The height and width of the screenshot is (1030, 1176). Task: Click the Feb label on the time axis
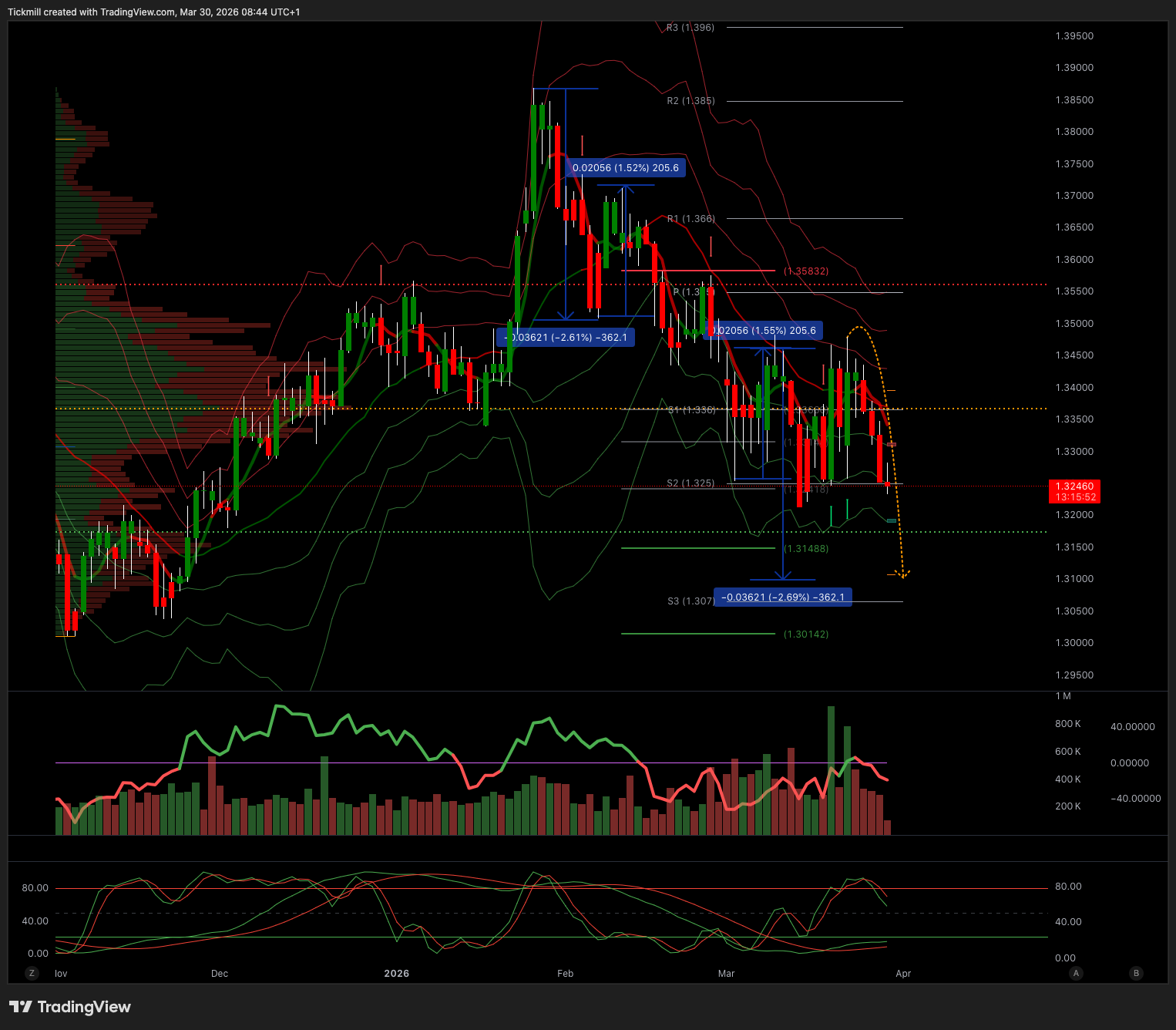click(566, 974)
